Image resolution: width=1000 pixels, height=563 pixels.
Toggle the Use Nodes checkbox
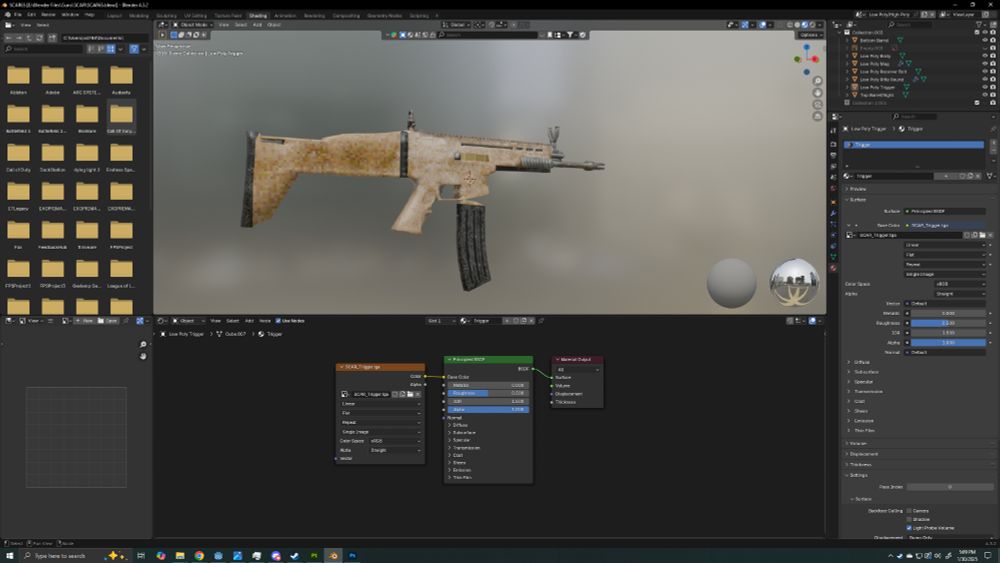(x=278, y=321)
